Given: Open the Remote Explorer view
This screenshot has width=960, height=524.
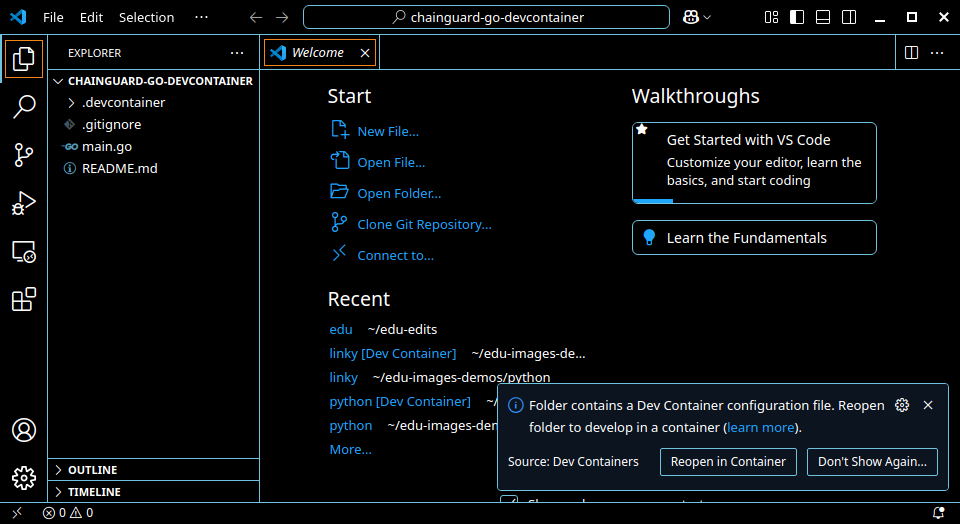Looking at the screenshot, I should [24, 252].
